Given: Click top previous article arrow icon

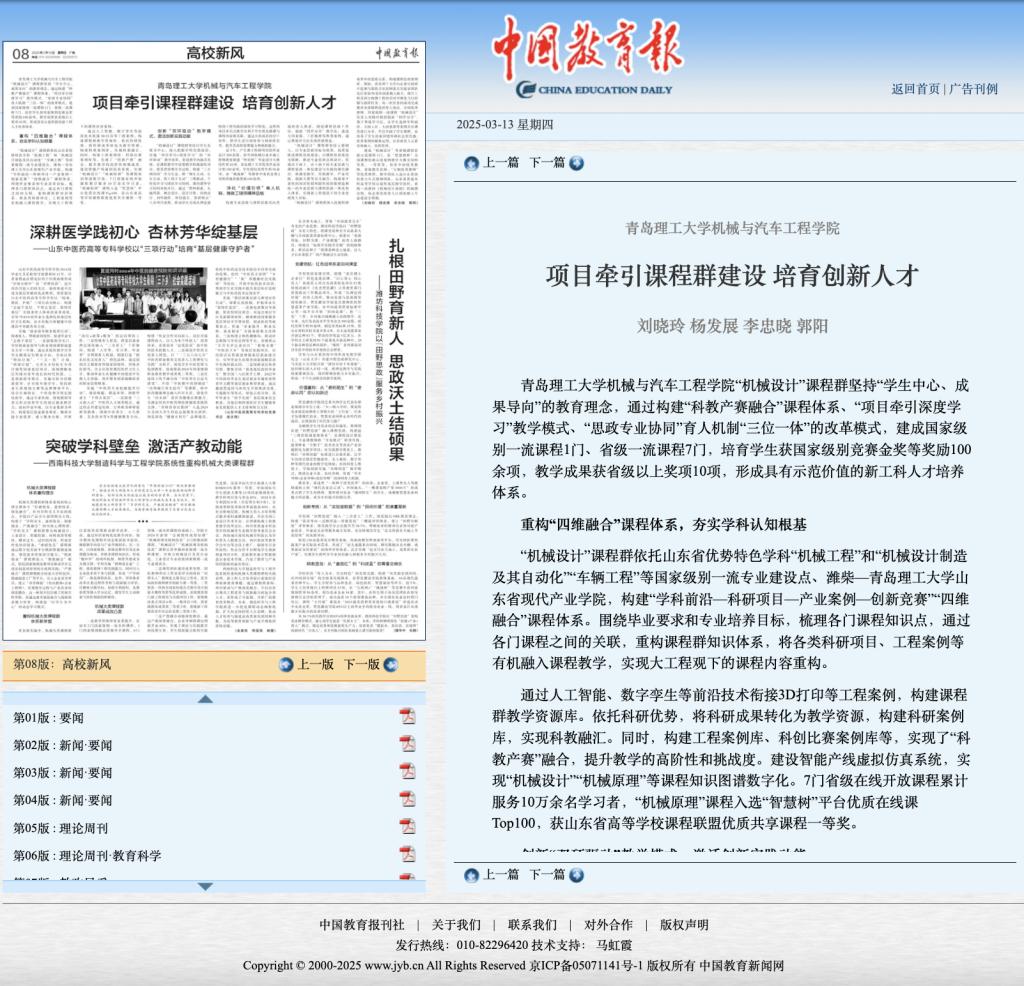Looking at the screenshot, I should point(471,163).
